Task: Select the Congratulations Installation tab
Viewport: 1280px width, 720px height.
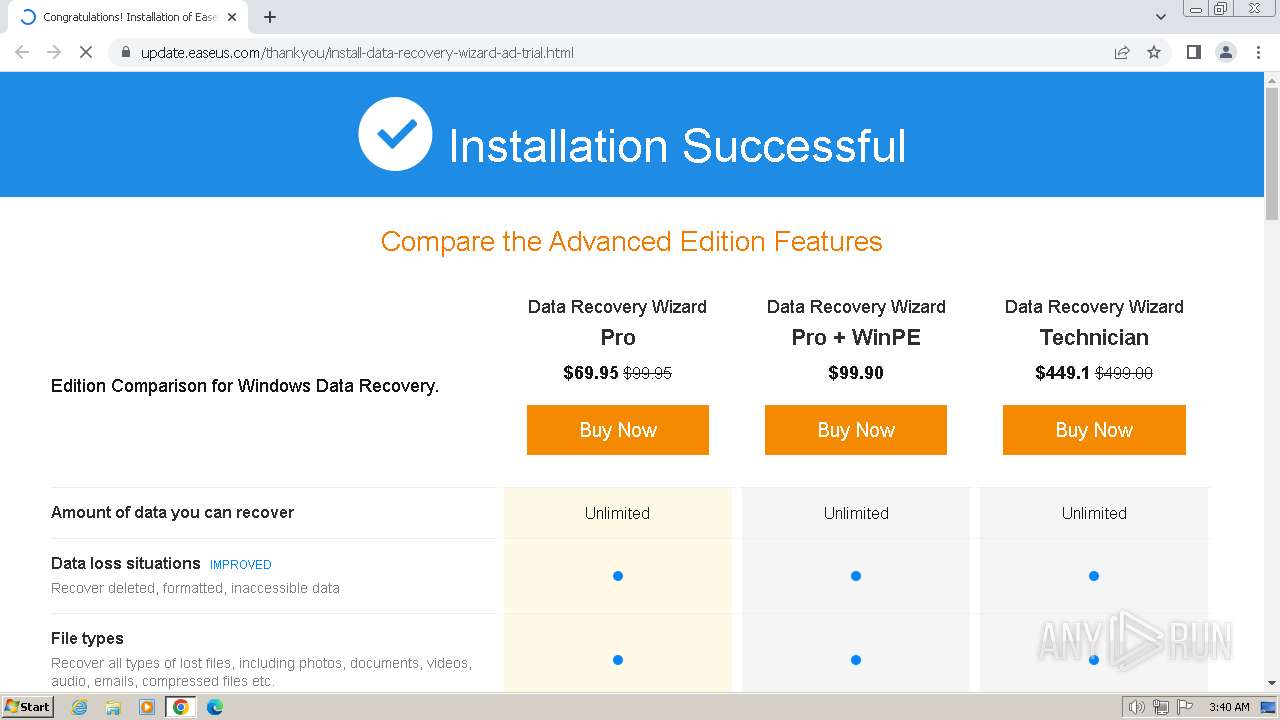Action: (x=125, y=17)
